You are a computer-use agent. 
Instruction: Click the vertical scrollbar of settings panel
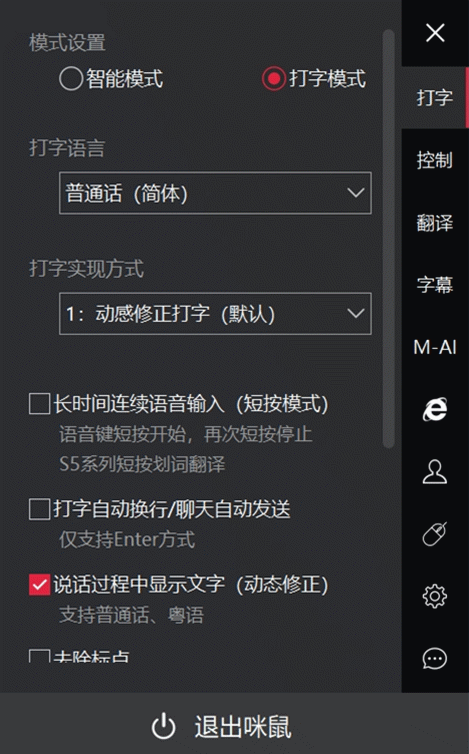389,239
